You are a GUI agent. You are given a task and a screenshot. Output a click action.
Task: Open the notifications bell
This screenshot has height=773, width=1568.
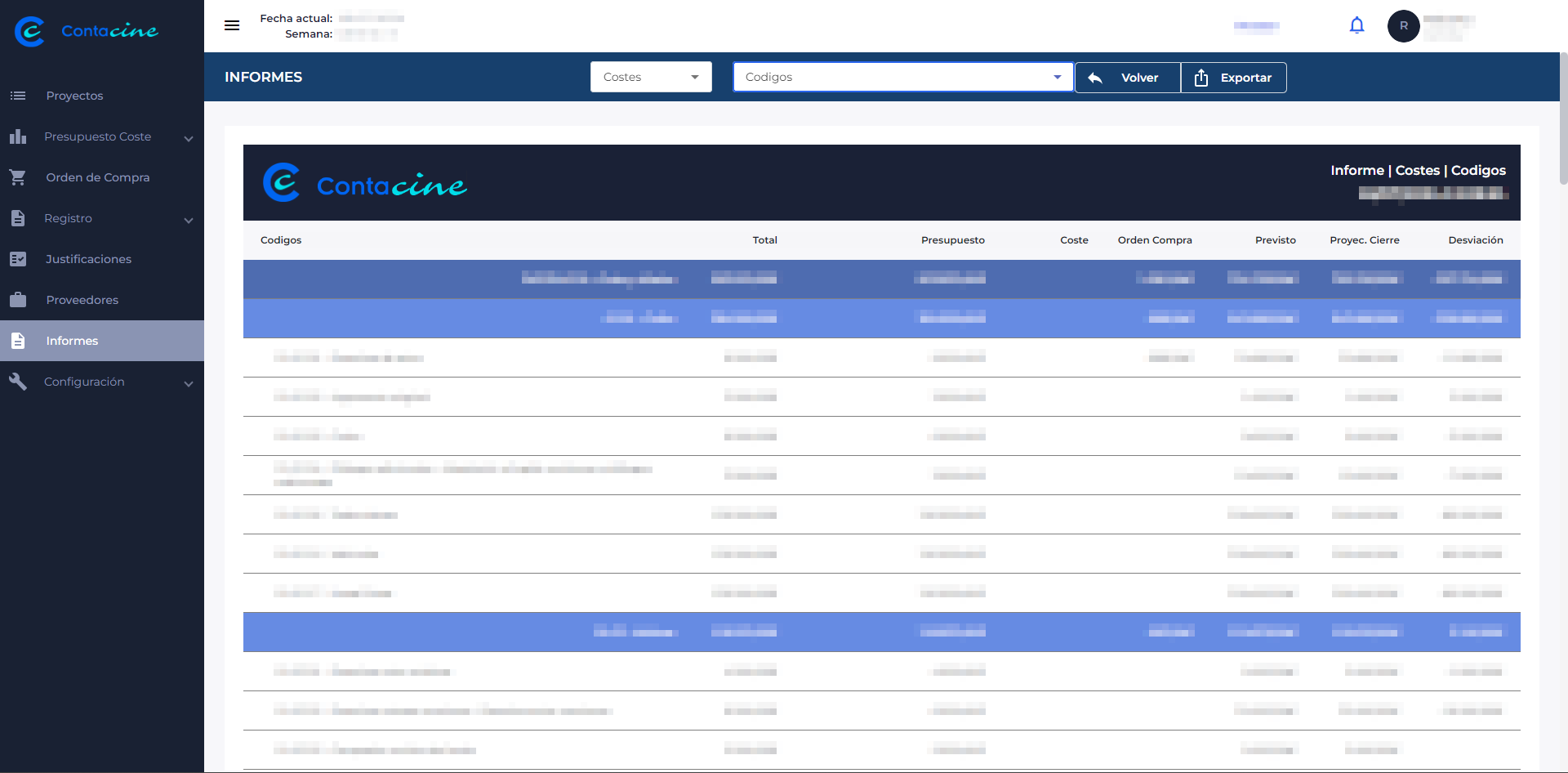pyautogui.click(x=1356, y=25)
